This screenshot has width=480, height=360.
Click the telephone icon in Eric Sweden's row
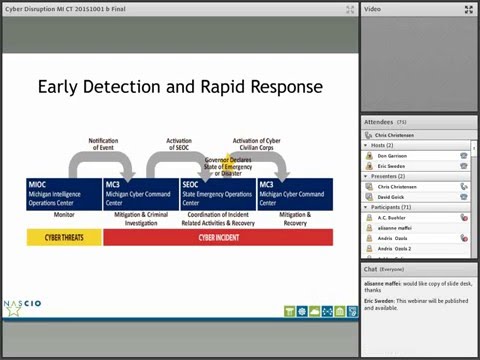pyautogui.click(x=464, y=166)
